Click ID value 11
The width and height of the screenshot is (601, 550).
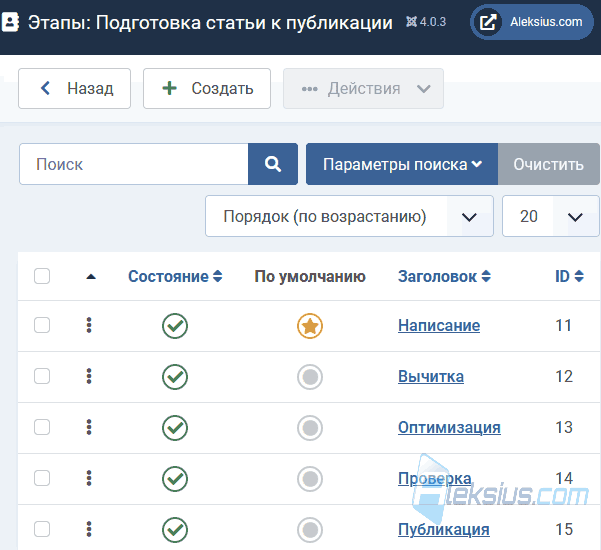click(x=563, y=325)
